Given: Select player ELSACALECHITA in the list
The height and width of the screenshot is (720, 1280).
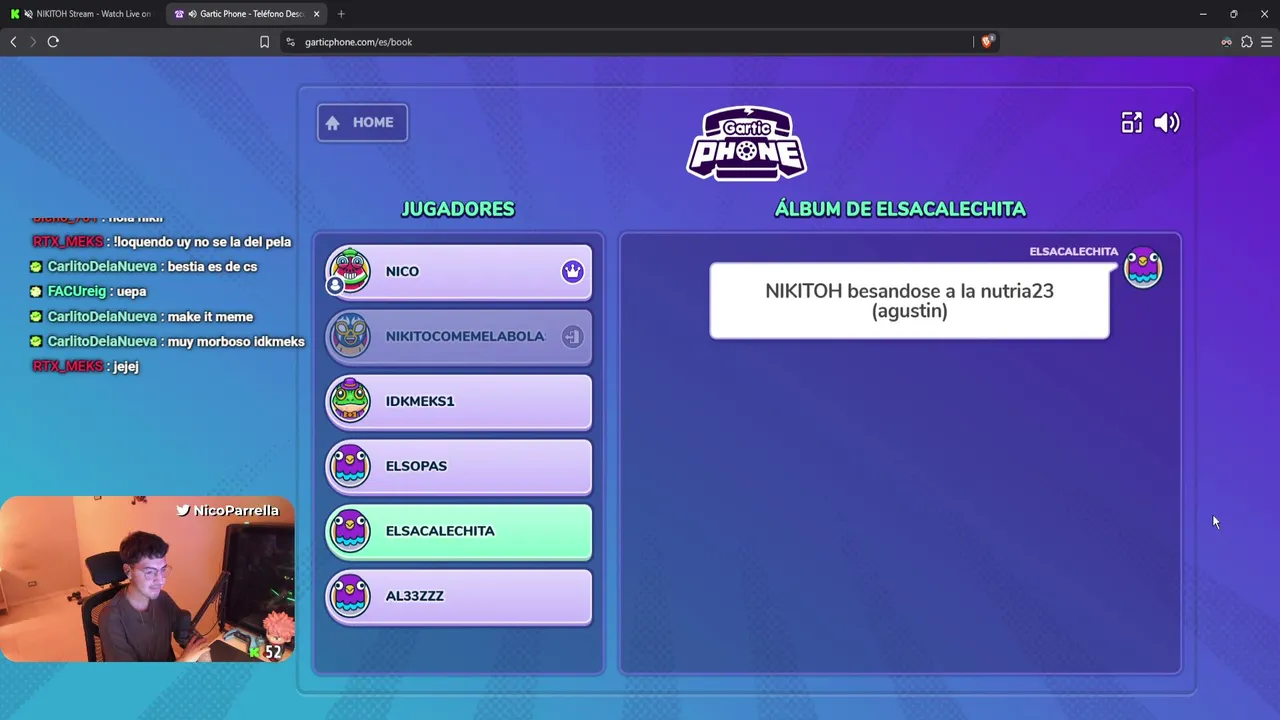Looking at the screenshot, I should (459, 532).
